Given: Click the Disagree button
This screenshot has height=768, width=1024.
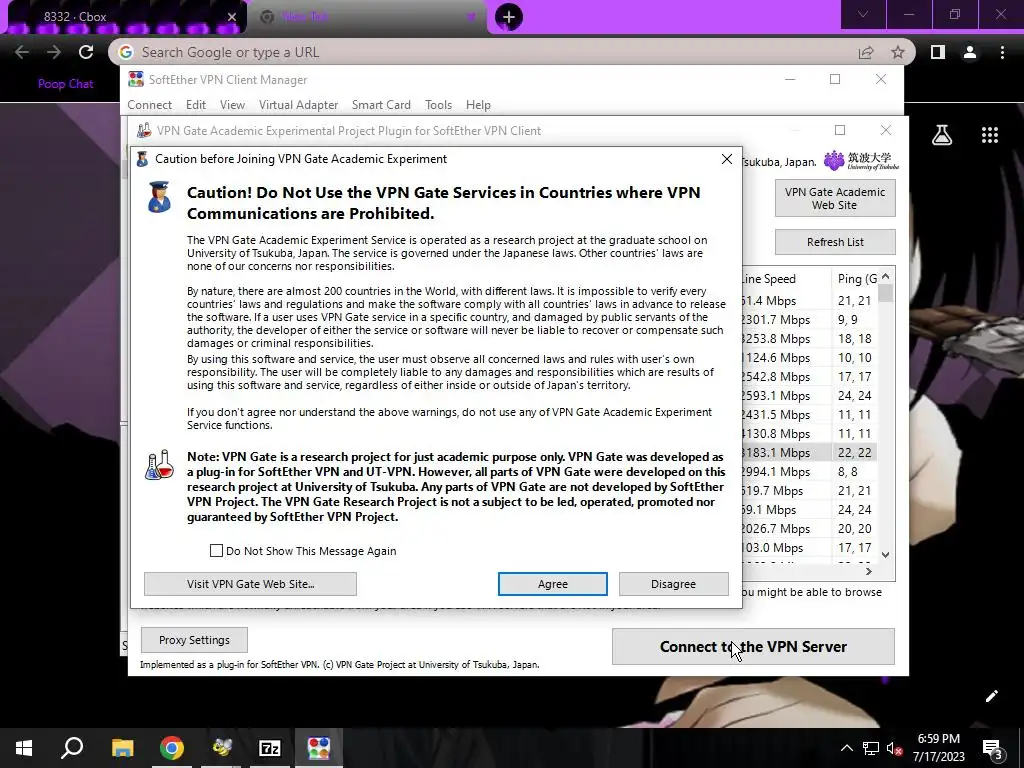Looking at the screenshot, I should coord(673,584).
